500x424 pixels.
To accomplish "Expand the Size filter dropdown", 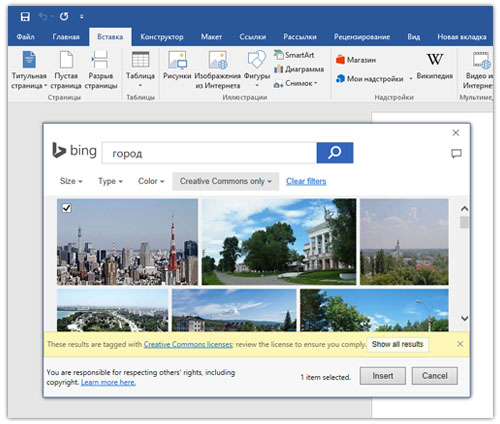I will [x=71, y=181].
